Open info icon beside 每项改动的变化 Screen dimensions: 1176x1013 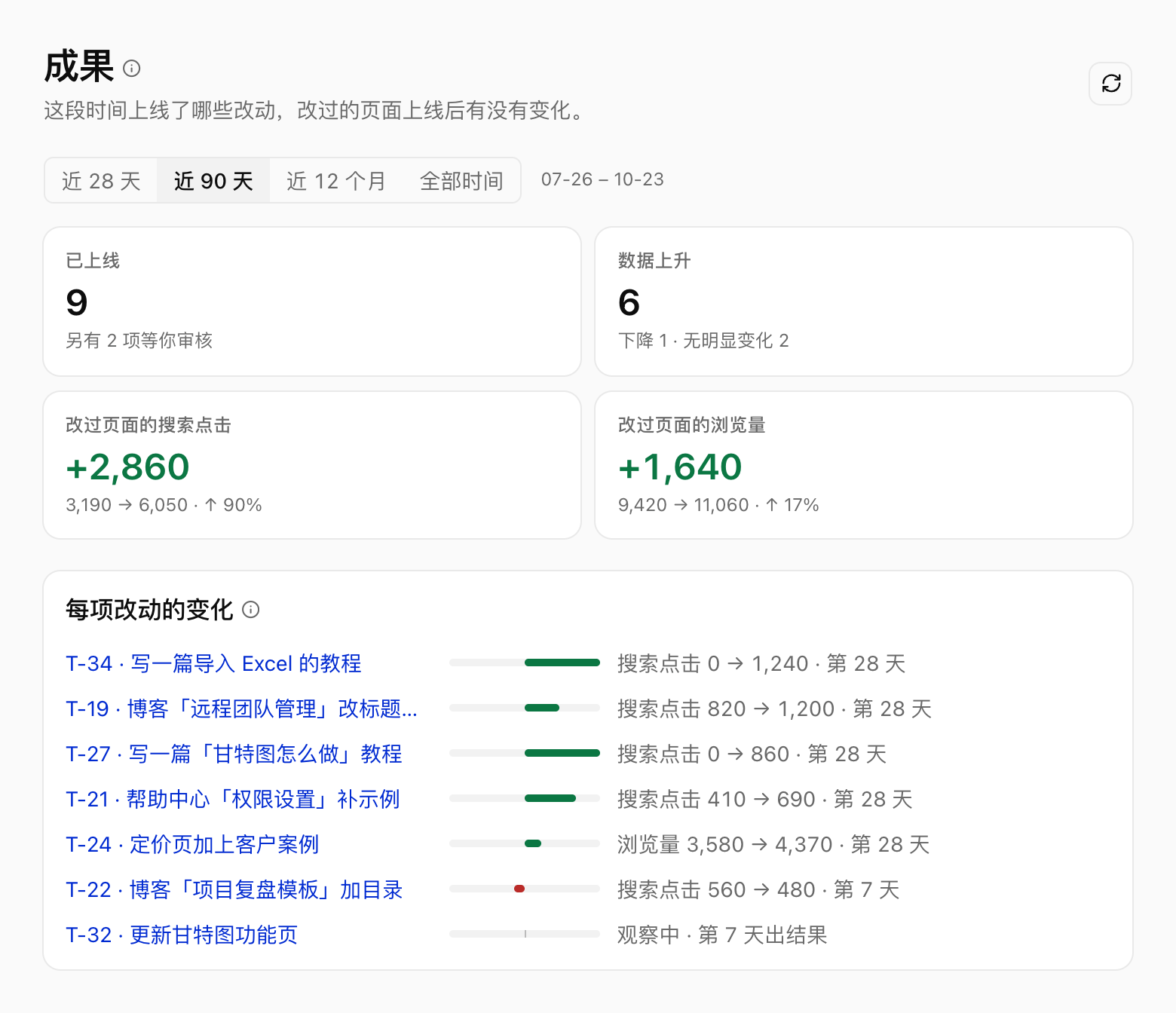click(251, 610)
